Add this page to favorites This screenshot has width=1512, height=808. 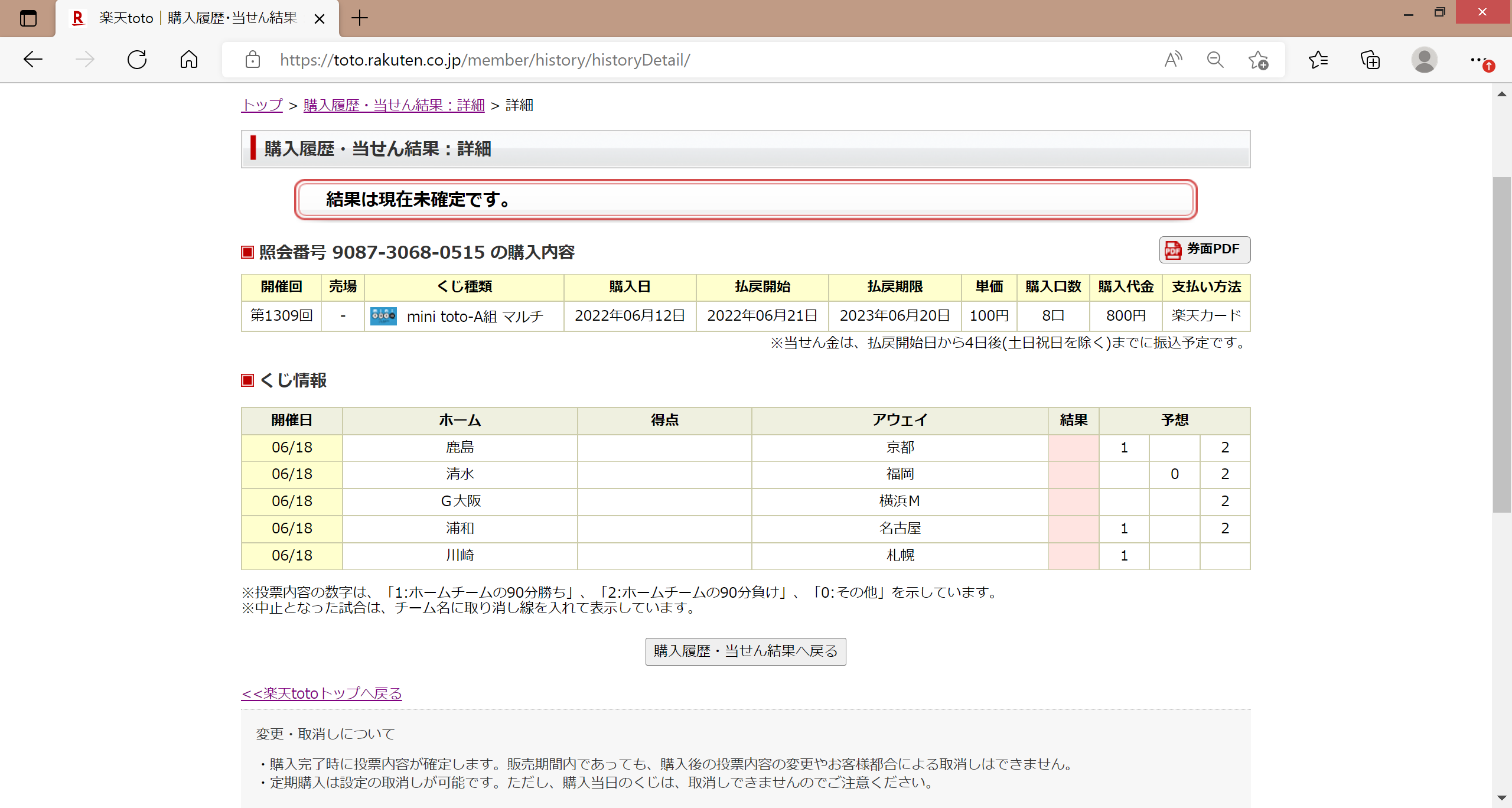point(1258,60)
